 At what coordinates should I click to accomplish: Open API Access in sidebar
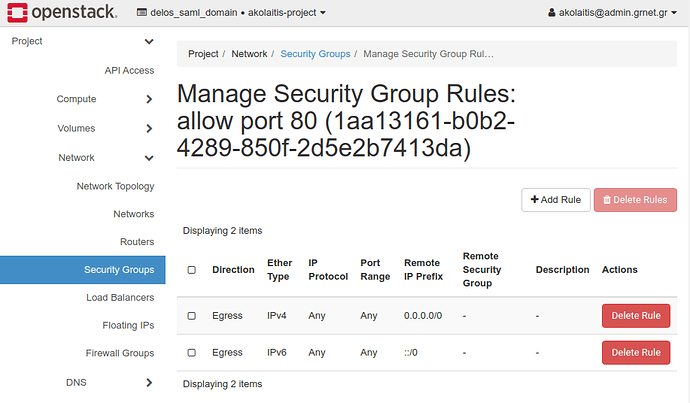tap(129, 70)
